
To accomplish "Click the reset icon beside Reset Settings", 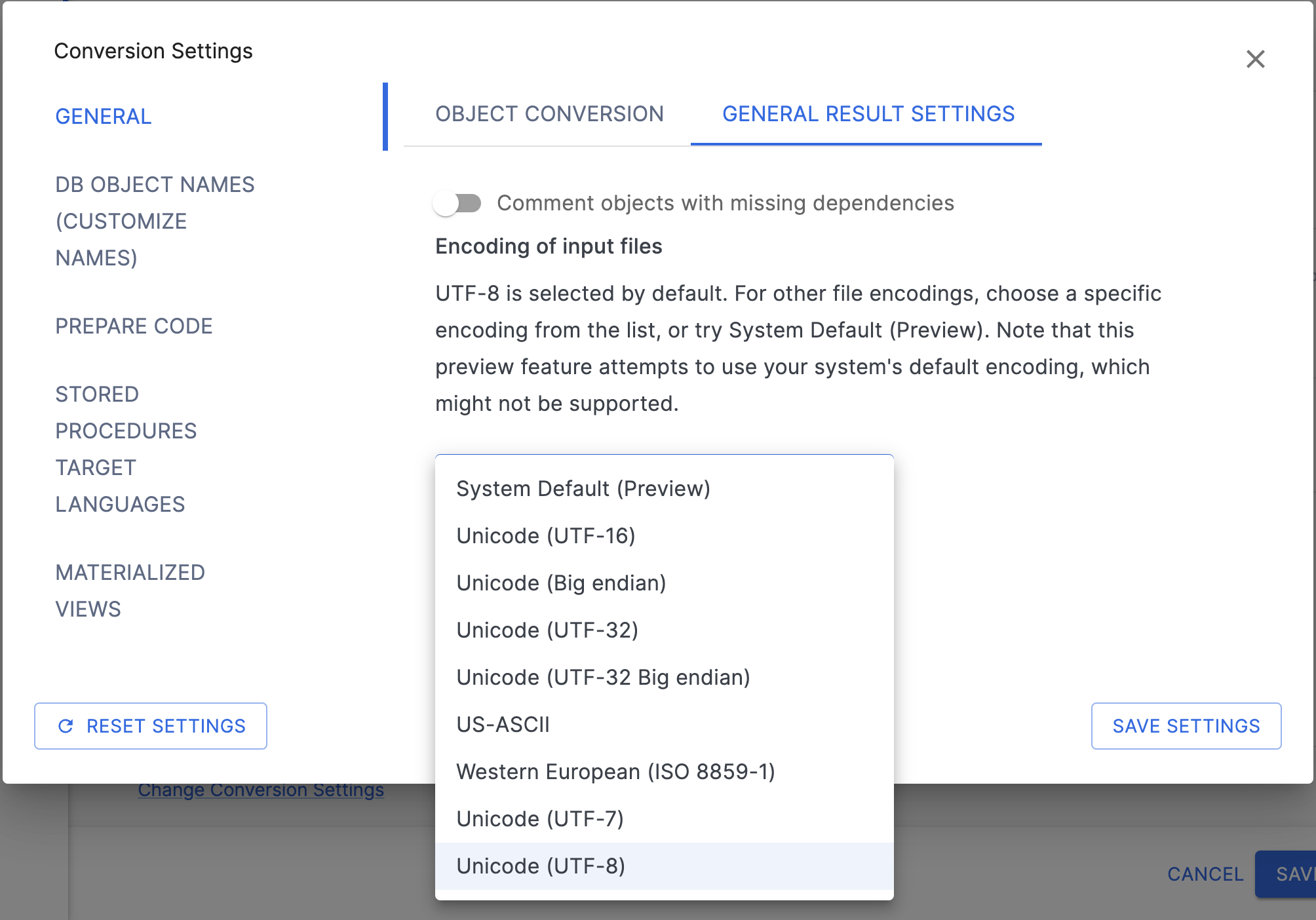I will coord(66,725).
